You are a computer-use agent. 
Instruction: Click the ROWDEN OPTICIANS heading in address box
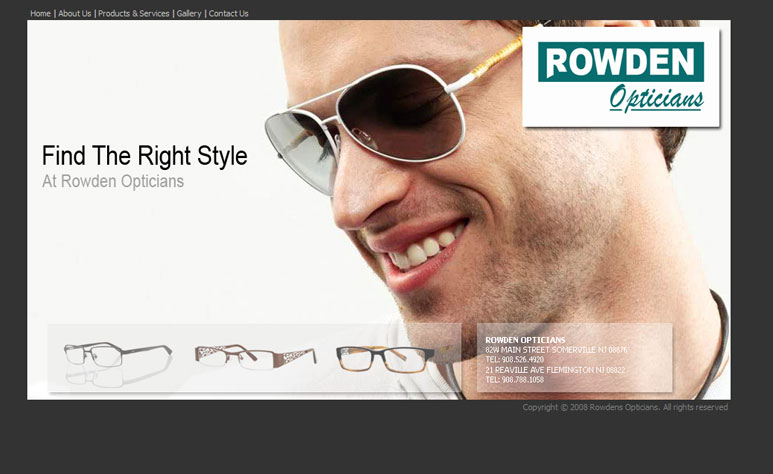(x=525, y=340)
